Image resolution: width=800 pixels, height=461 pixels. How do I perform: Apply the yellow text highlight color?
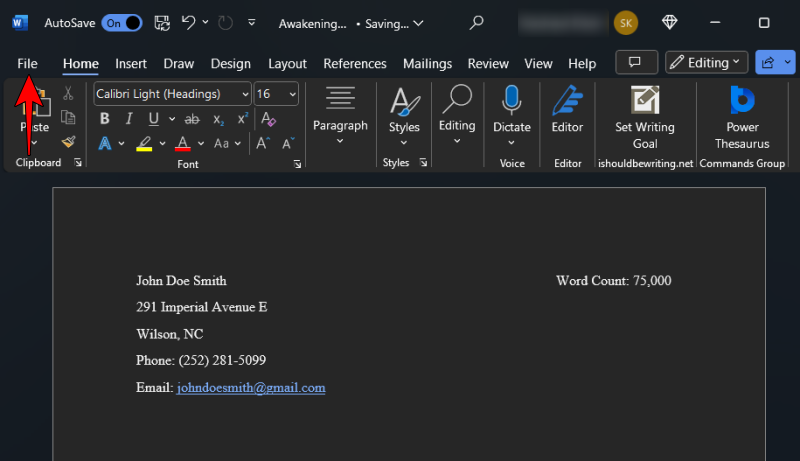point(144,143)
